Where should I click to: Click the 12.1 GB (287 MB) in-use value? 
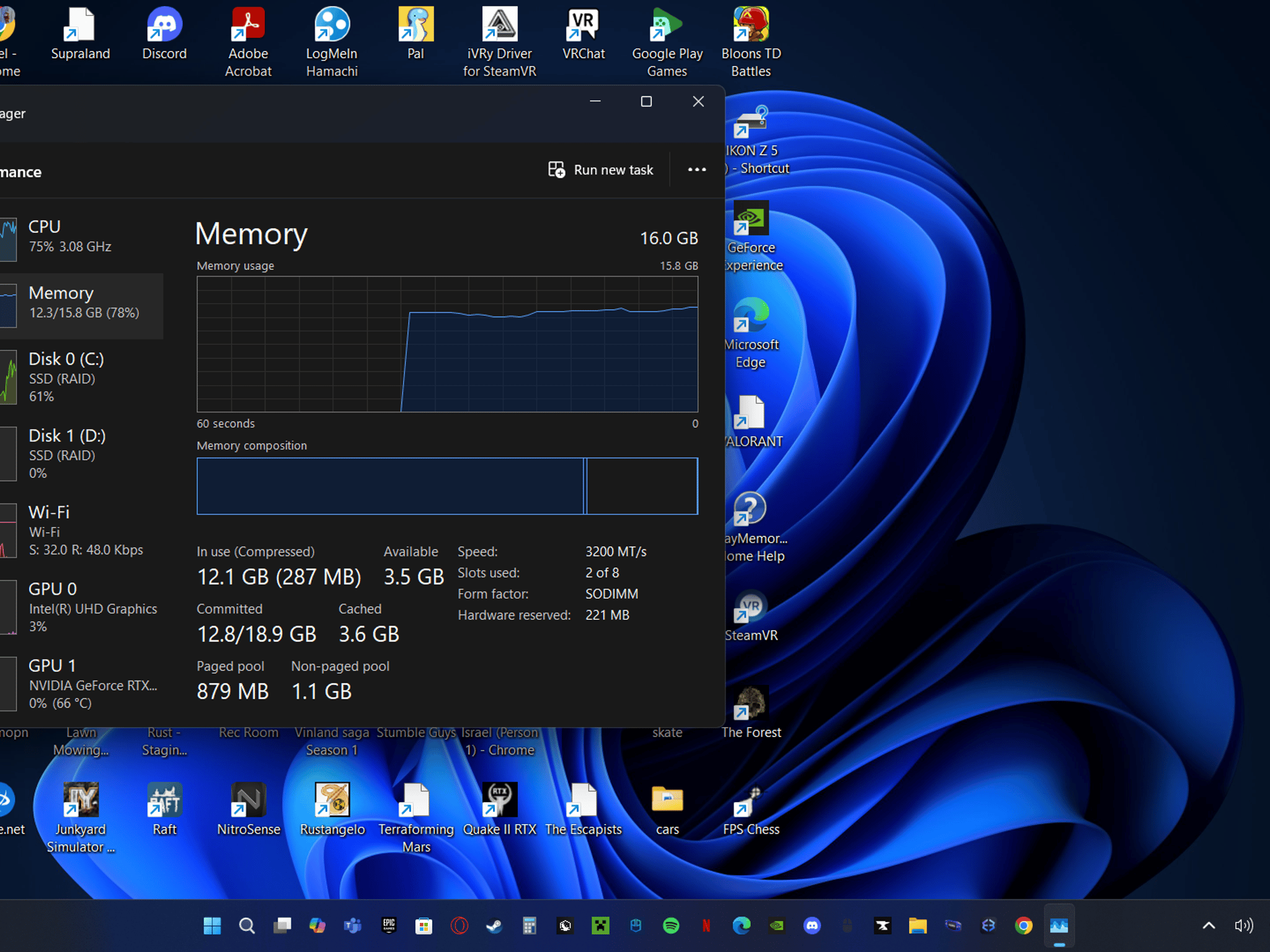pos(279,577)
